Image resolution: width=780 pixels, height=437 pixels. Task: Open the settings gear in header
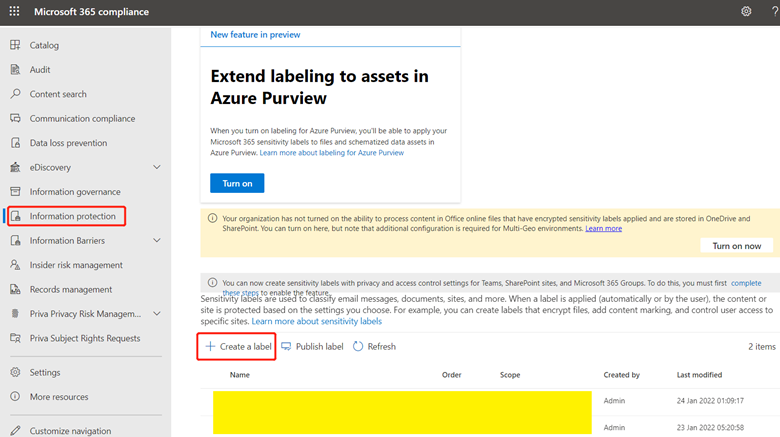pos(746,11)
